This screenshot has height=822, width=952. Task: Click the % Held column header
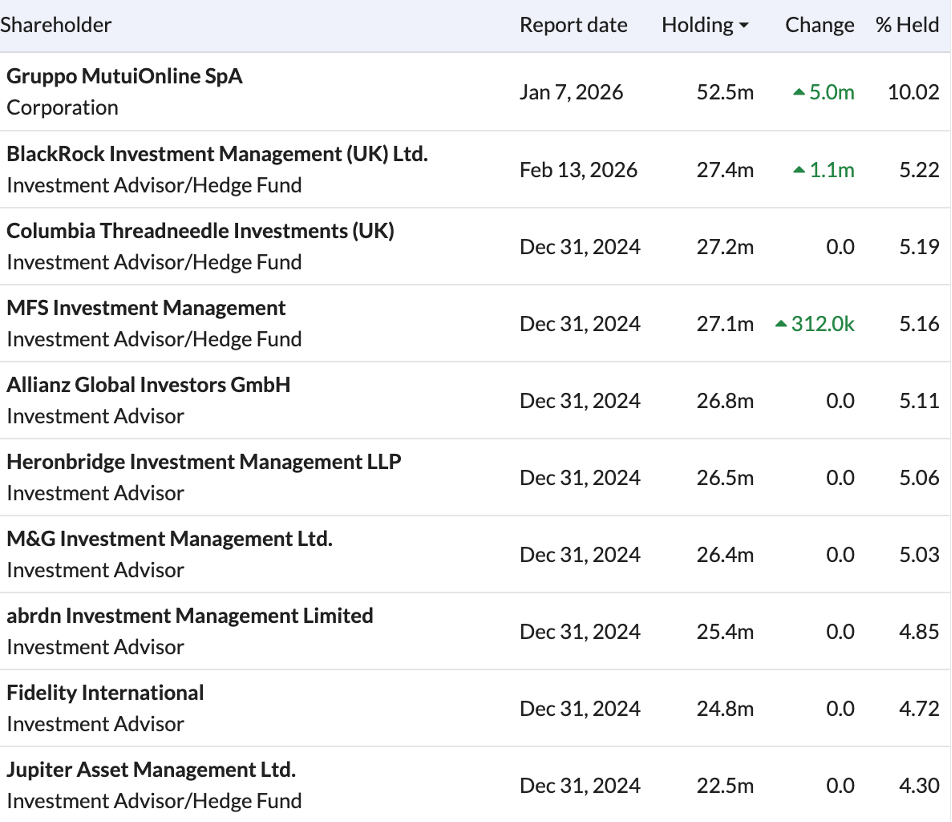tap(907, 25)
